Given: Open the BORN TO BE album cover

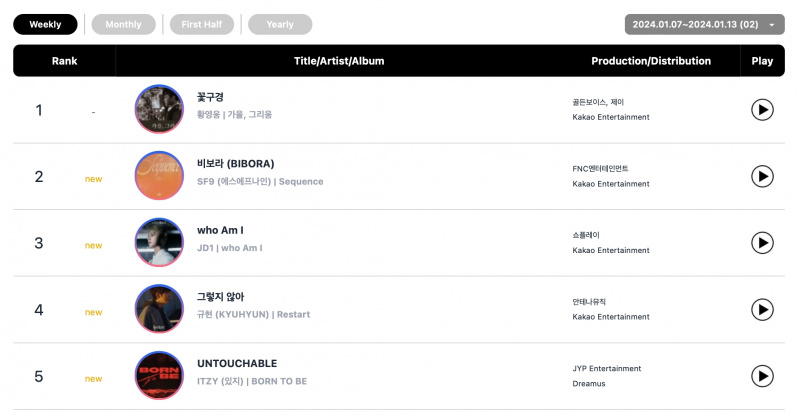Looking at the screenshot, I should (159, 376).
